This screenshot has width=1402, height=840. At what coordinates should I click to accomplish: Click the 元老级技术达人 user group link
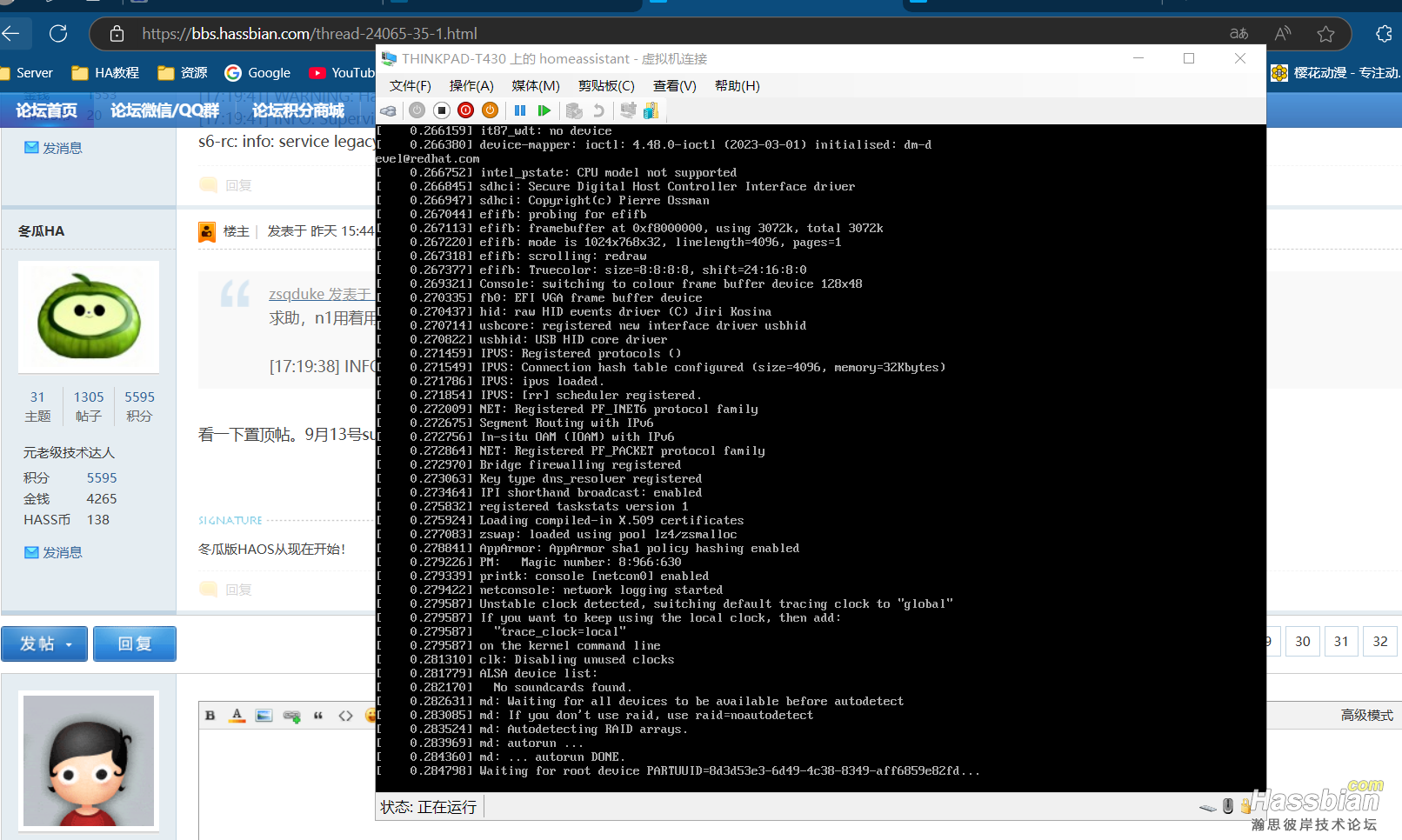tap(69, 453)
